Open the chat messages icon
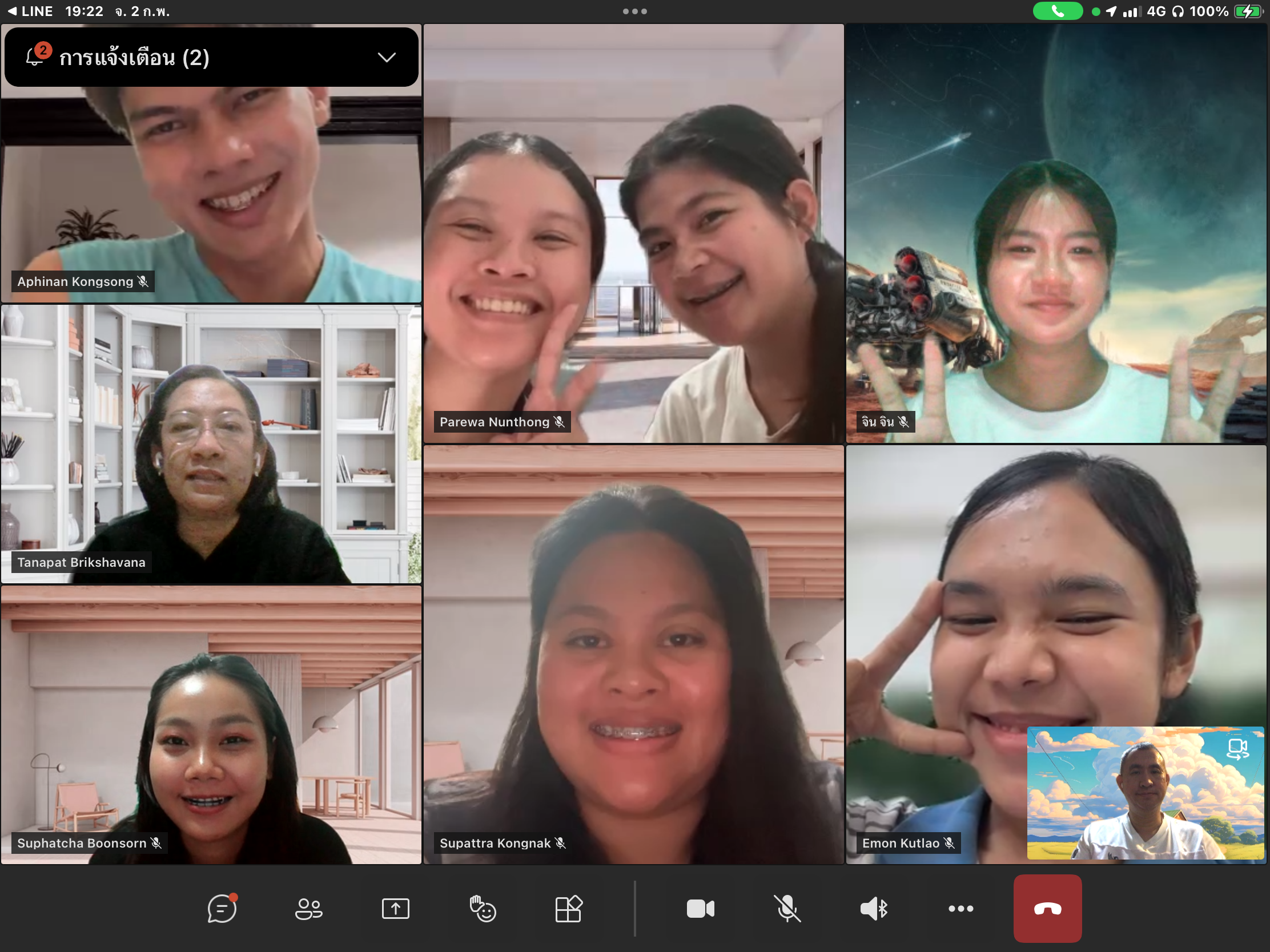Viewport: 1270px width, 952px height. click(x=222, y=909)
